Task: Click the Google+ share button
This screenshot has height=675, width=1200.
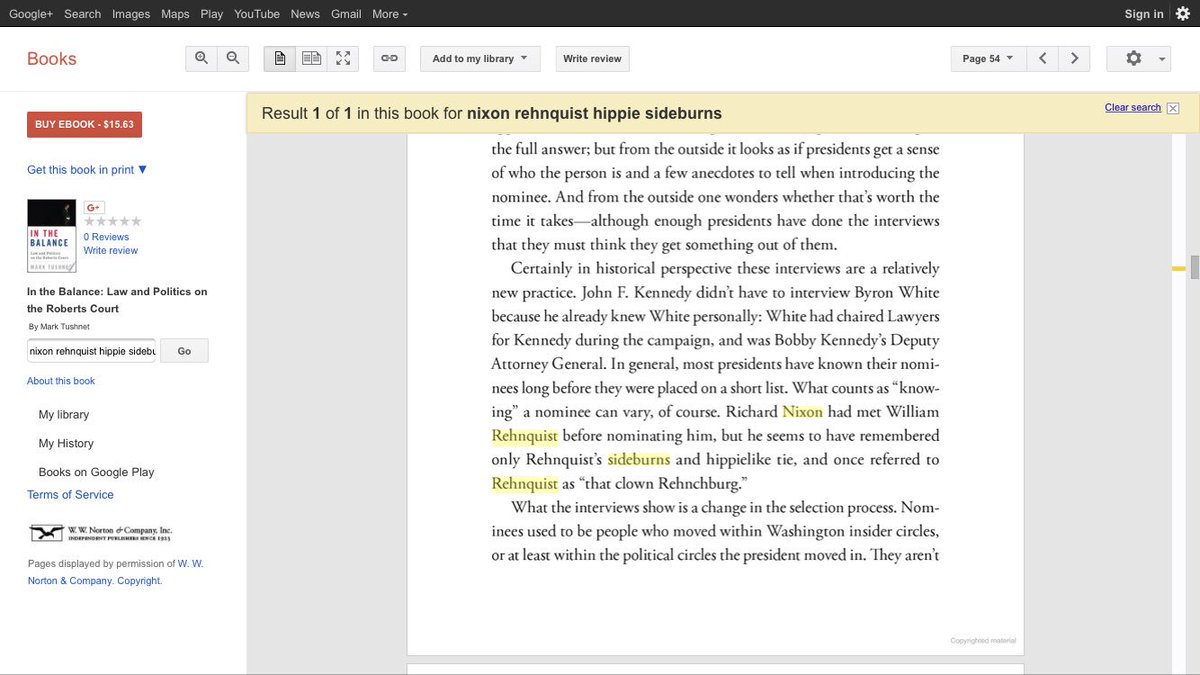Action: point(94,207)
